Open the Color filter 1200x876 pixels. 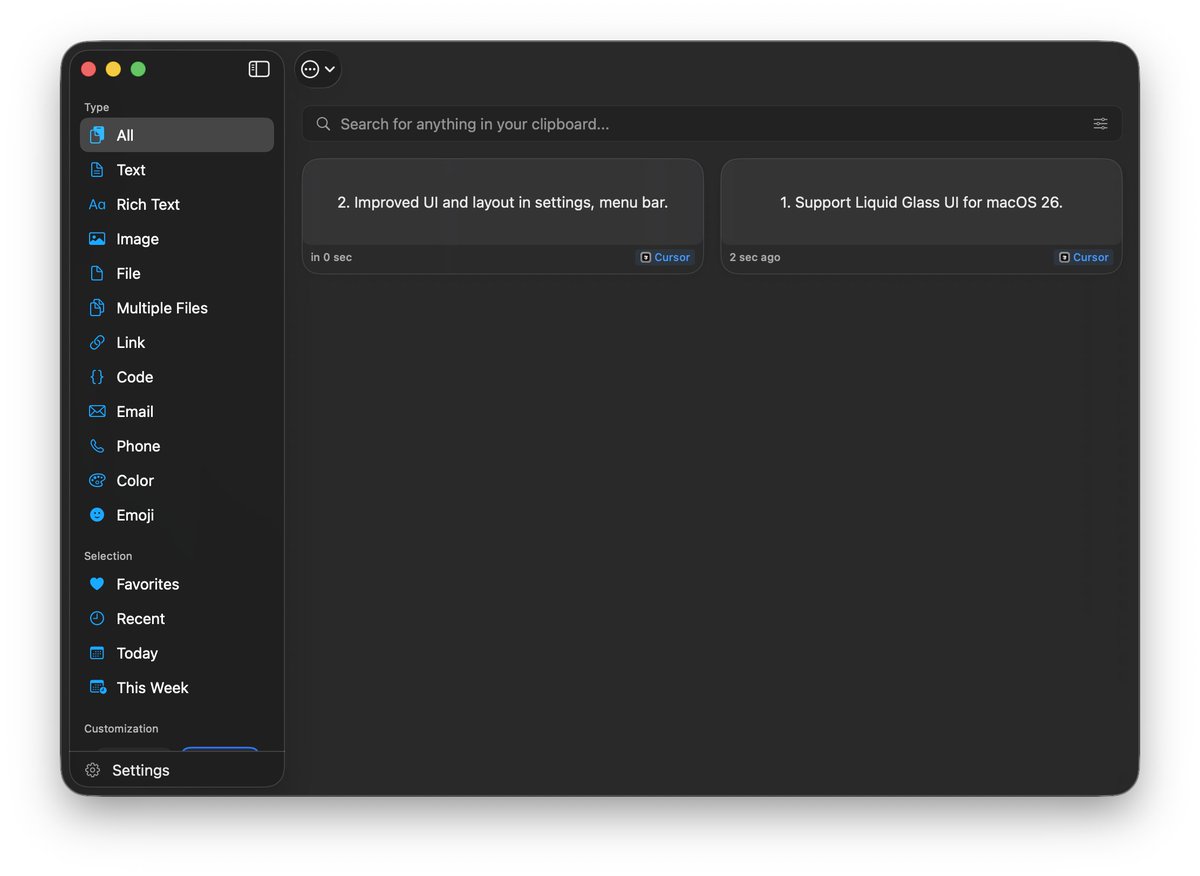click(134, 480)
